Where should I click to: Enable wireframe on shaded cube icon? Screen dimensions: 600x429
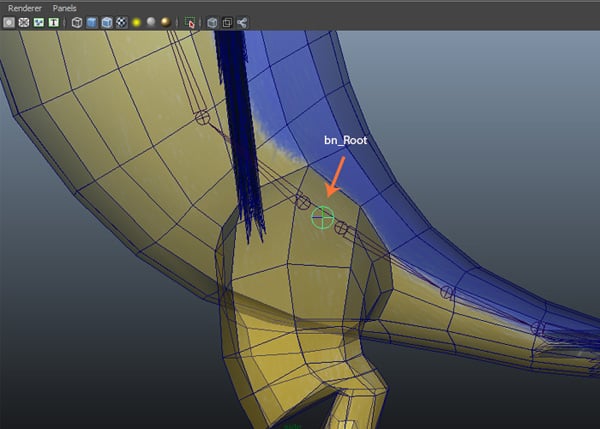point(106,22)
